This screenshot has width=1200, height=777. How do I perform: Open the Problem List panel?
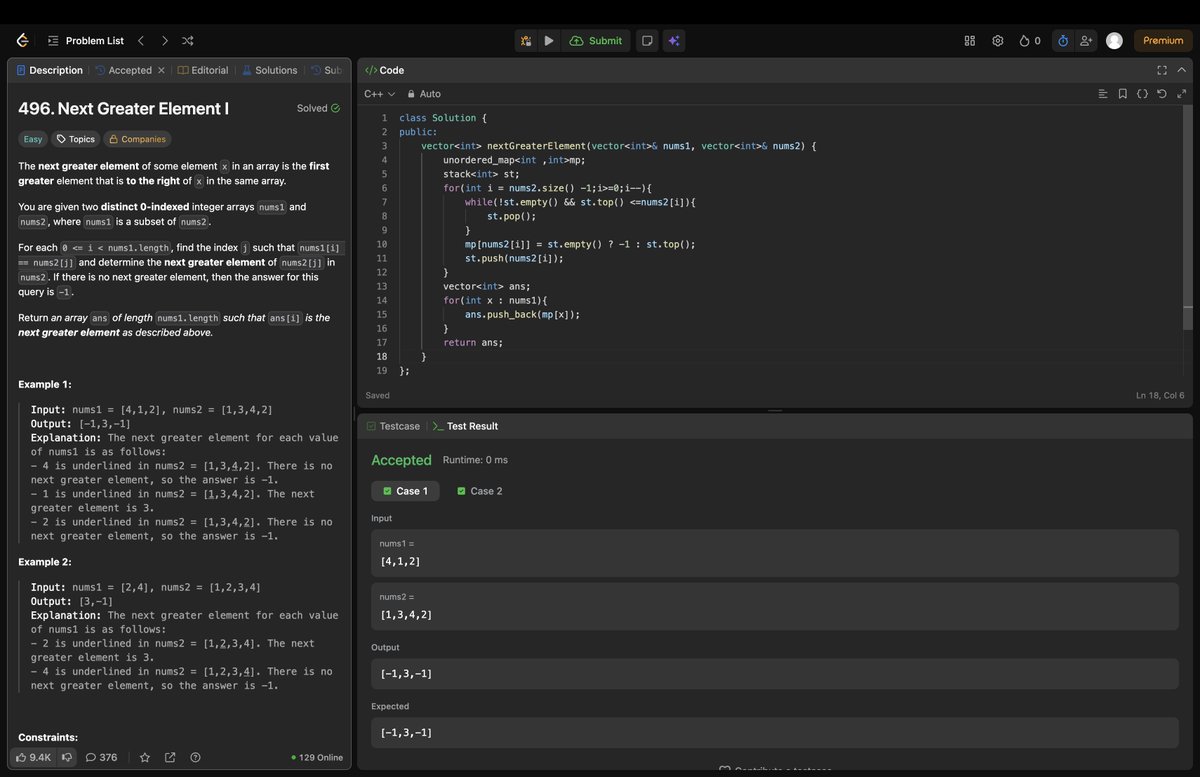tap(86, 41)
